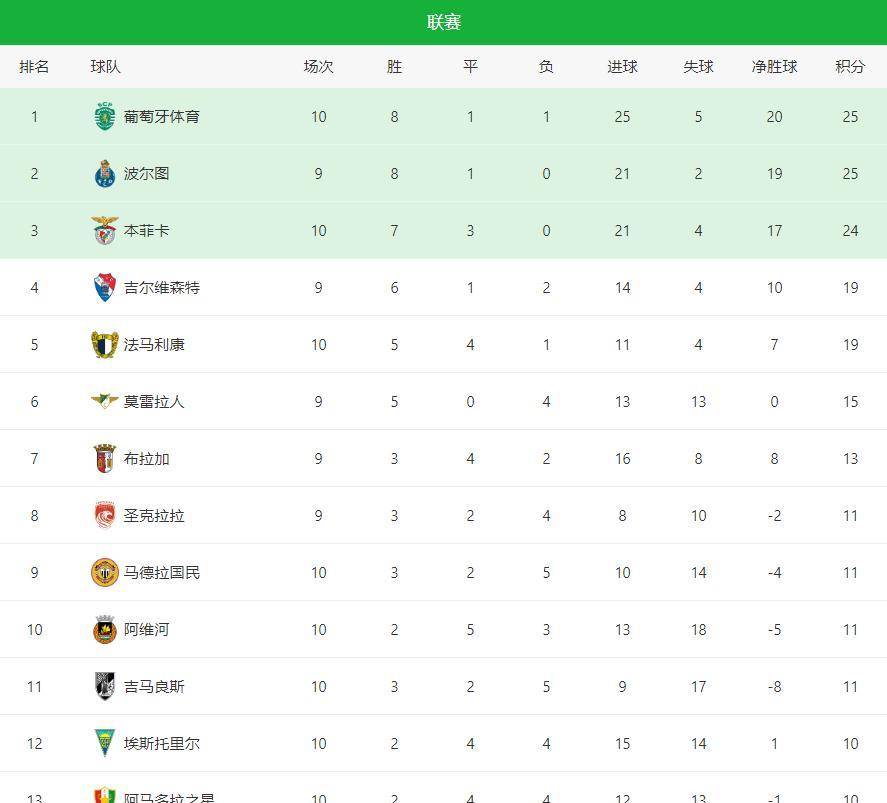Screen dimensions: 887x803
Task: Click the 积分 column header
Action: pyautogui.click(x=850, y=67)
